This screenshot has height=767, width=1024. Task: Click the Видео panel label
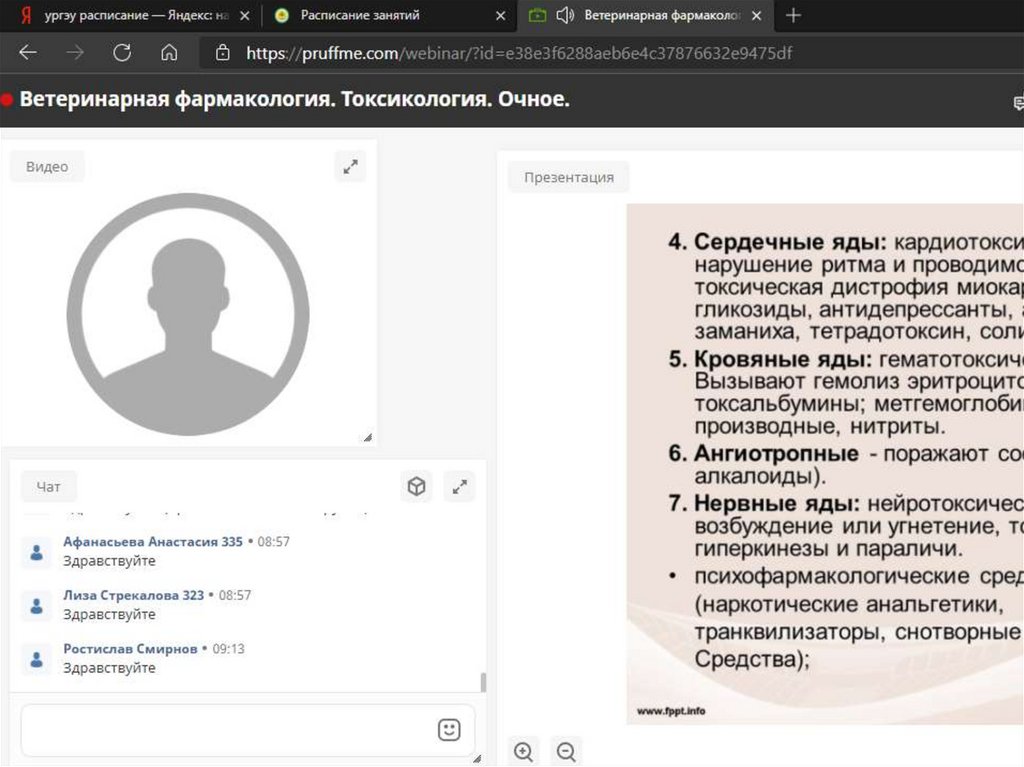(47, 167)
